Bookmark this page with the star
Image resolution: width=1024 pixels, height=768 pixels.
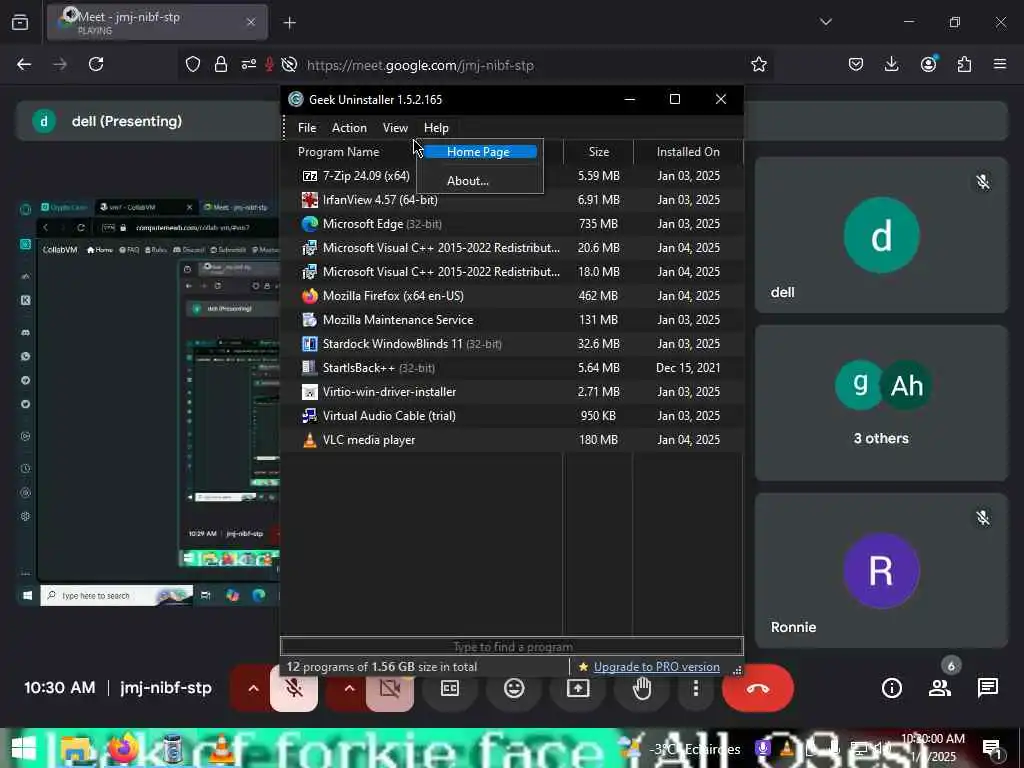click(x=758, y=65)
